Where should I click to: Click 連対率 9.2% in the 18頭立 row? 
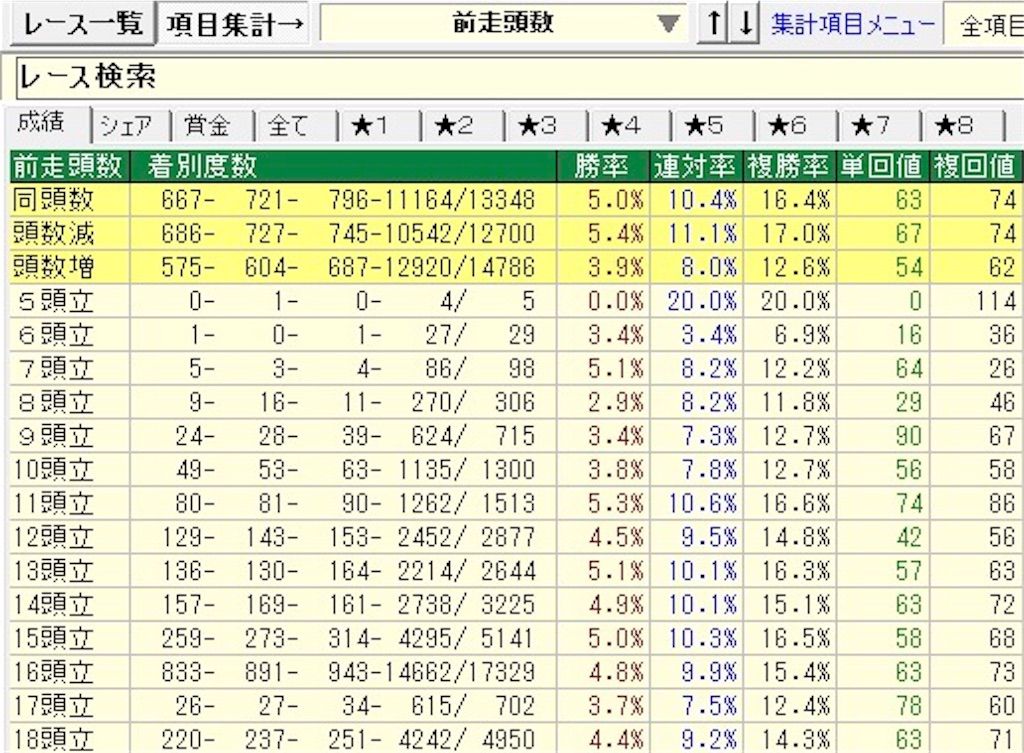[x=709, y=739]
